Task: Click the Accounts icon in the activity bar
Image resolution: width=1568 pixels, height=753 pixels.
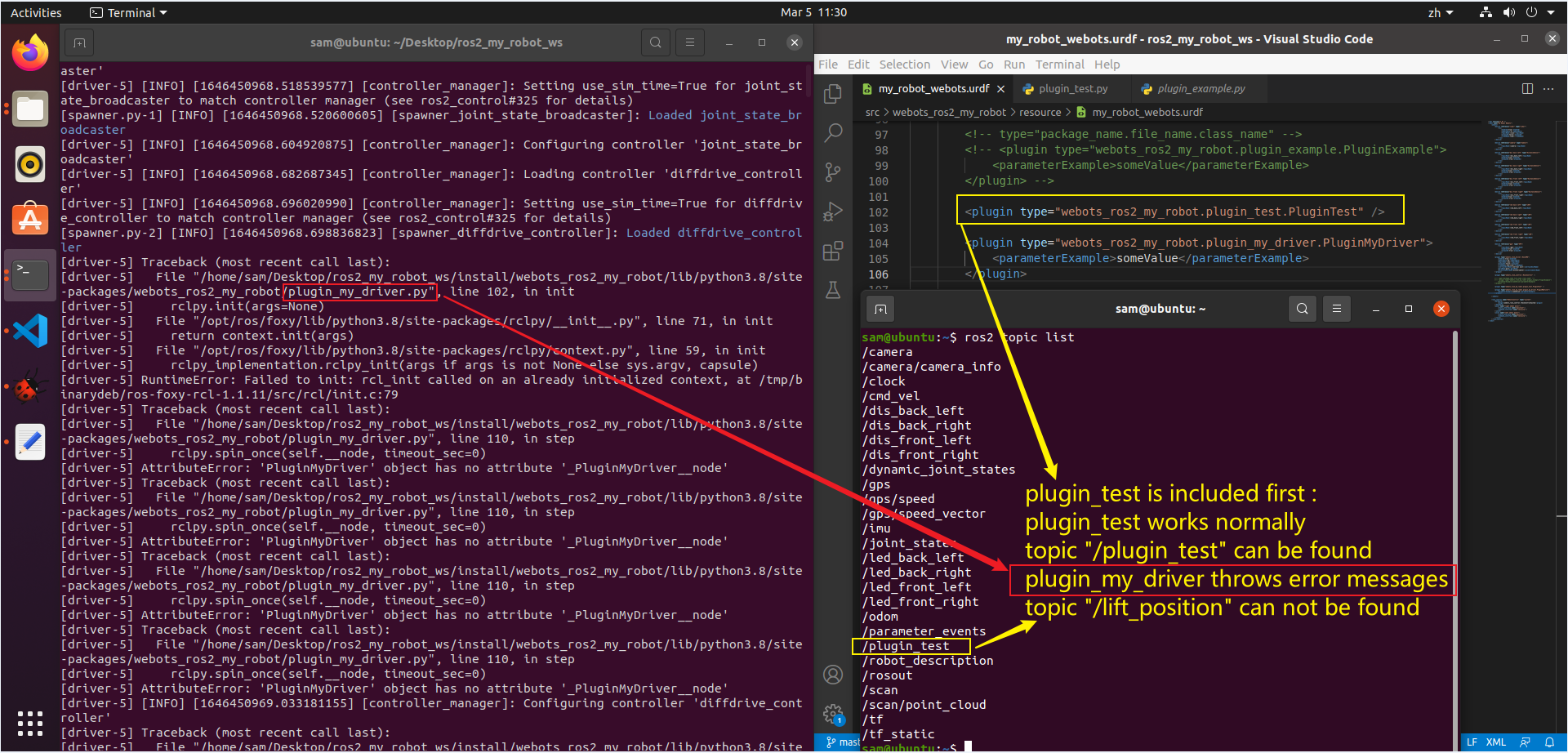Action: [x=833, y=674]
